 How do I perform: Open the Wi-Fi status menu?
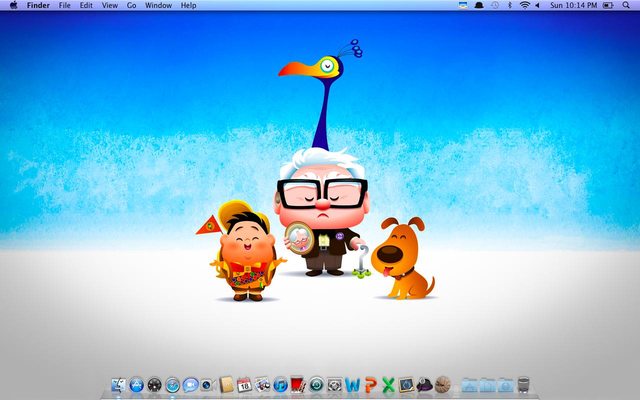[524, 5]
